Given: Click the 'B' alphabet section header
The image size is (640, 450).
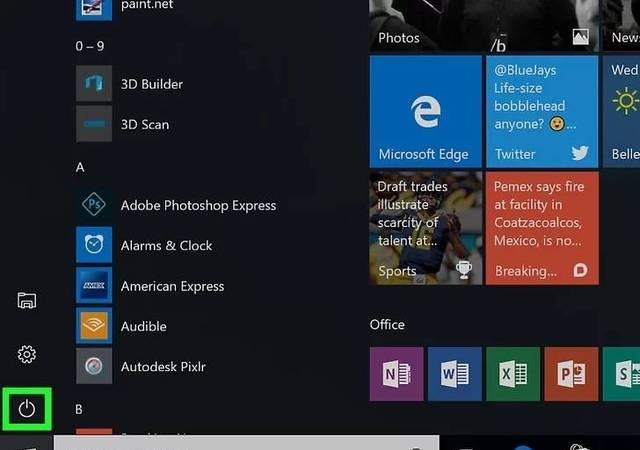Looking at the screenshot, I should point(79,409).
